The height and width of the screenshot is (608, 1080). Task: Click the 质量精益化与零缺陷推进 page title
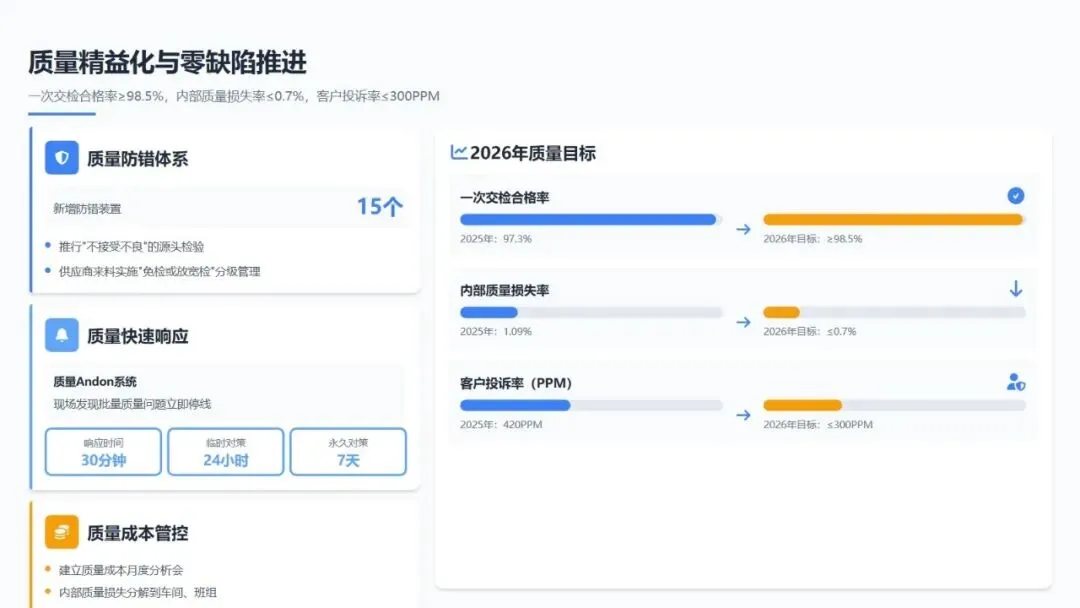(167, 62)
